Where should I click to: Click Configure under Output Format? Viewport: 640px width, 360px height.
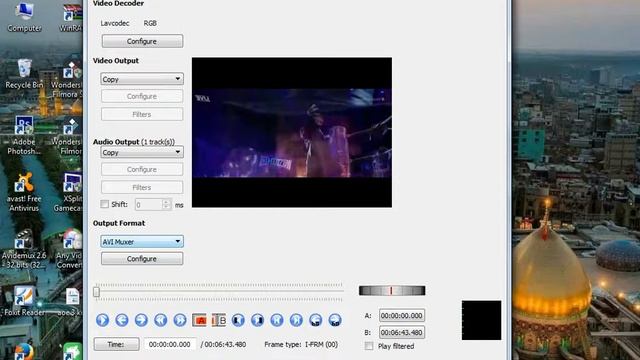(x=142, y=259)
